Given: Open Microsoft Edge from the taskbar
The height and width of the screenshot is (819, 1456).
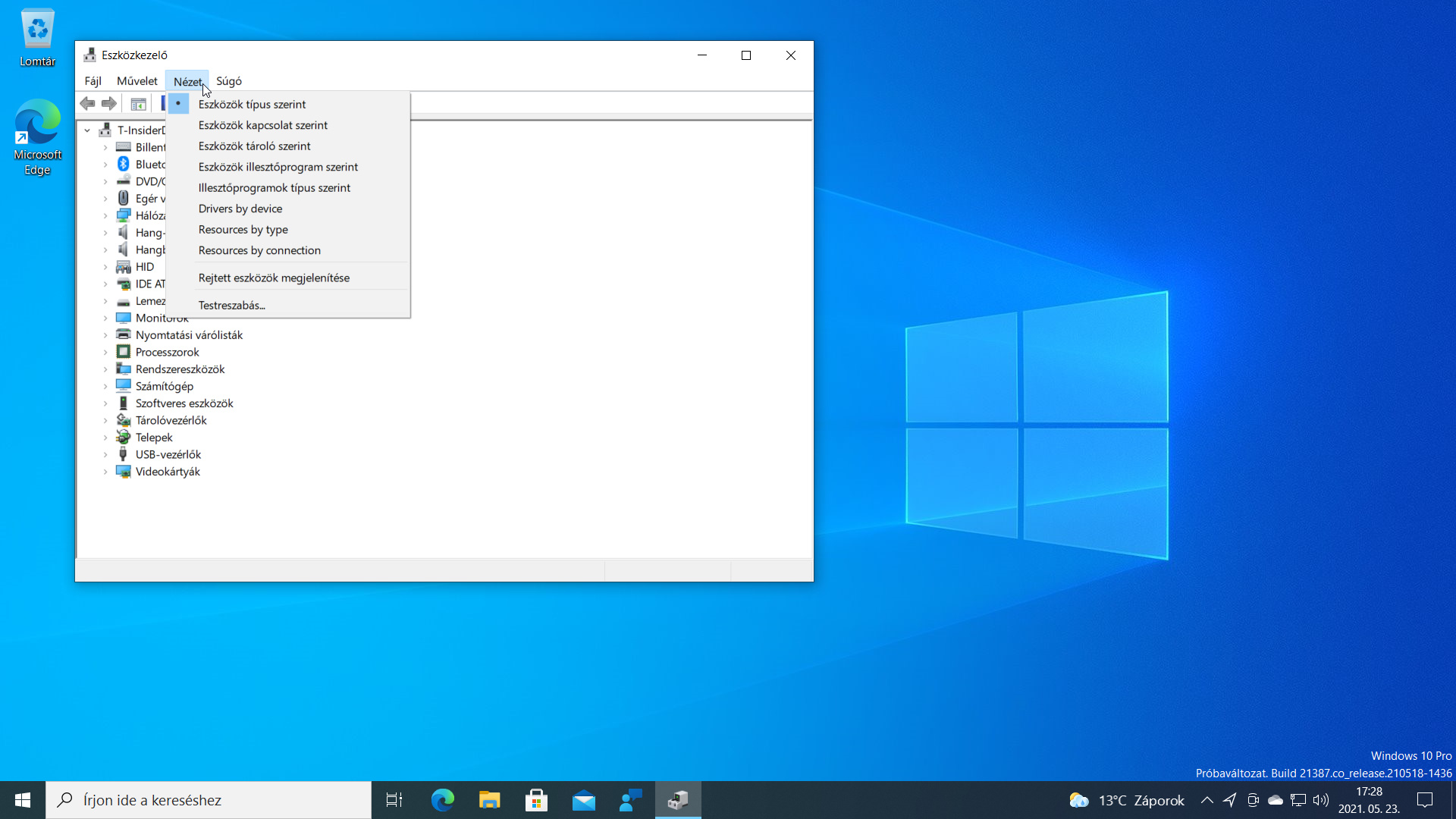Looking at the screenshot, I should click(443, 800).
